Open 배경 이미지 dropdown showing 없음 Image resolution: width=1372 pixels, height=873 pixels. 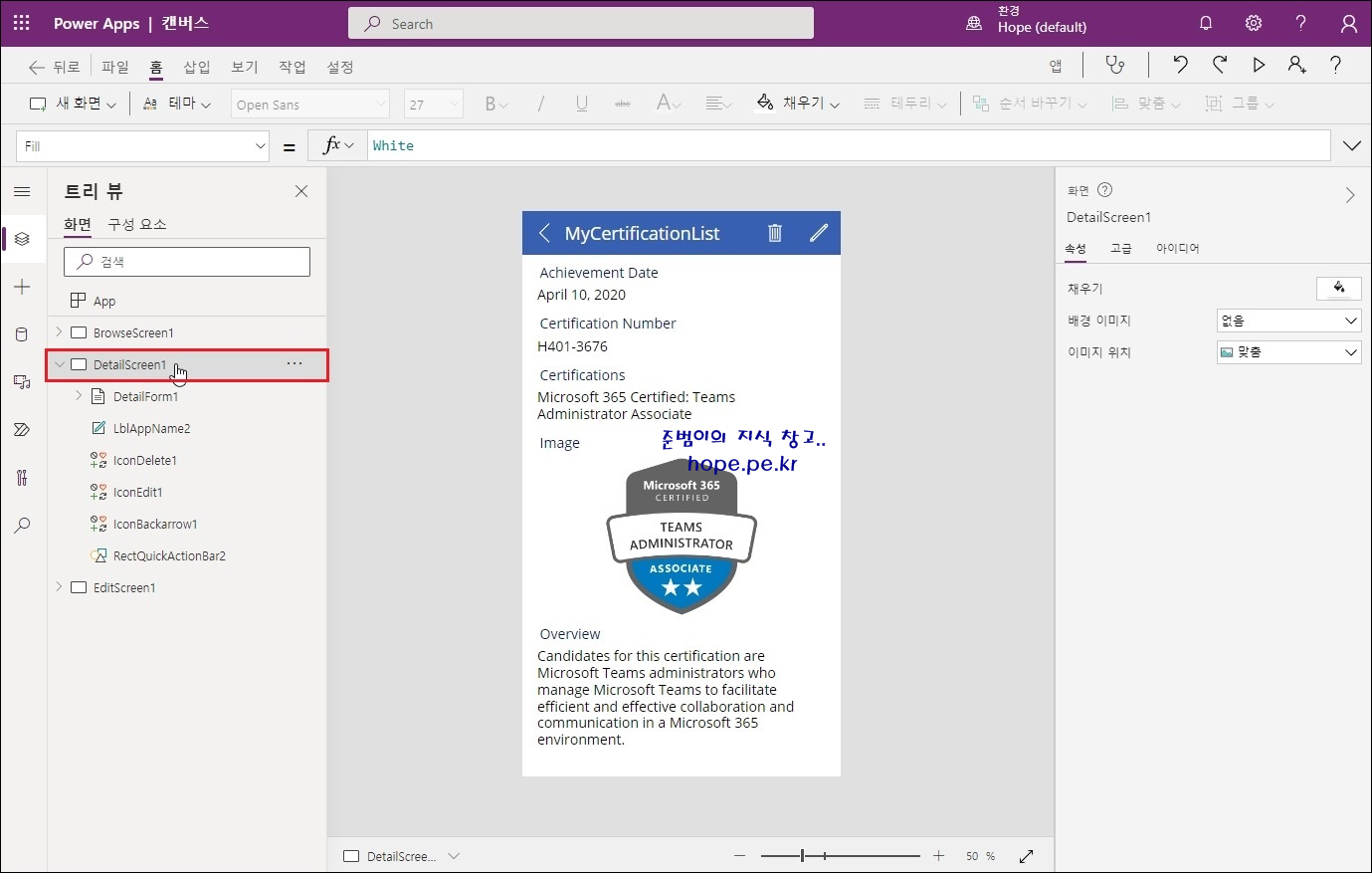tap(1288, 321)
